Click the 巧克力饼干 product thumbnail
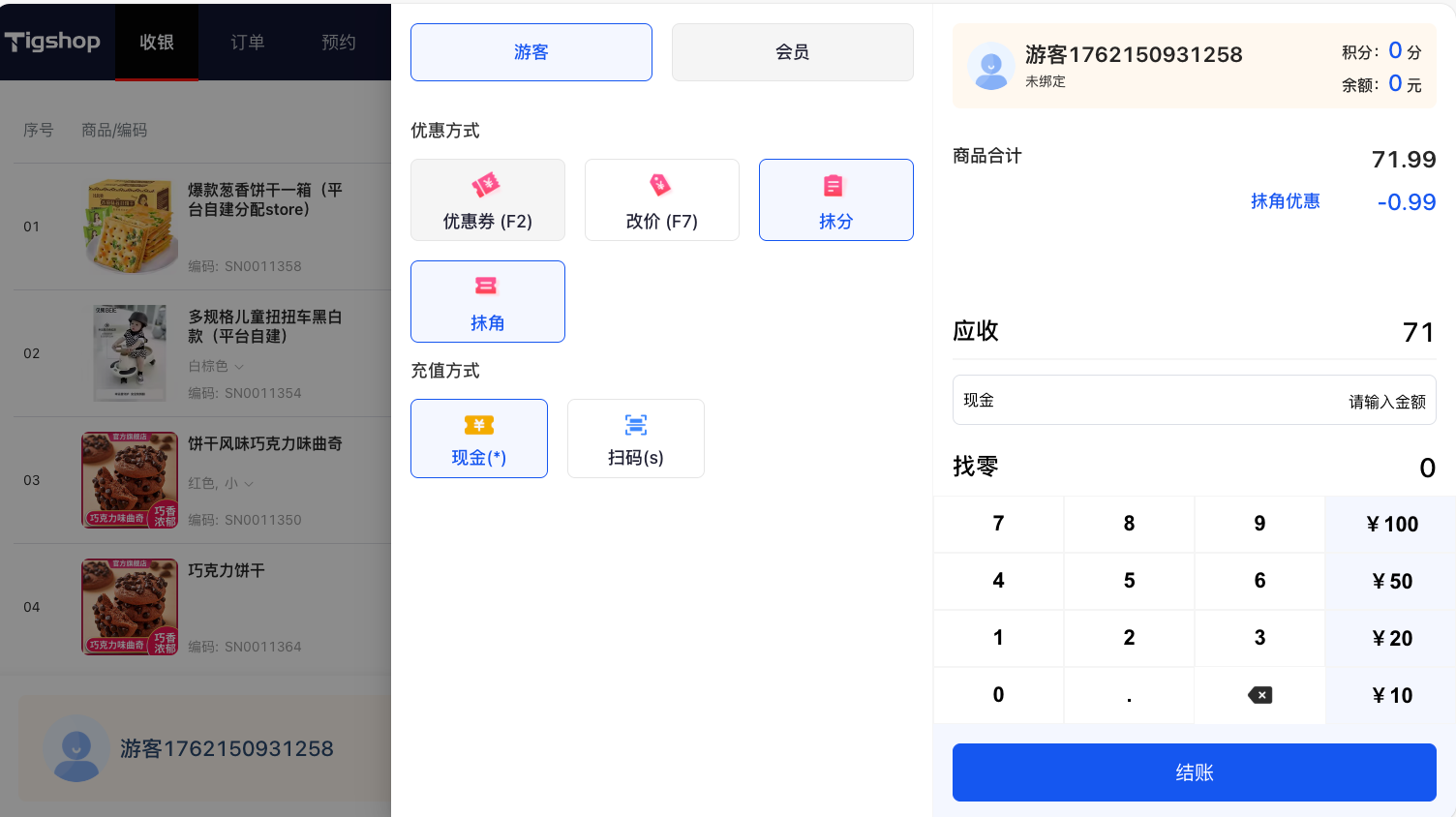 point(130,607)
